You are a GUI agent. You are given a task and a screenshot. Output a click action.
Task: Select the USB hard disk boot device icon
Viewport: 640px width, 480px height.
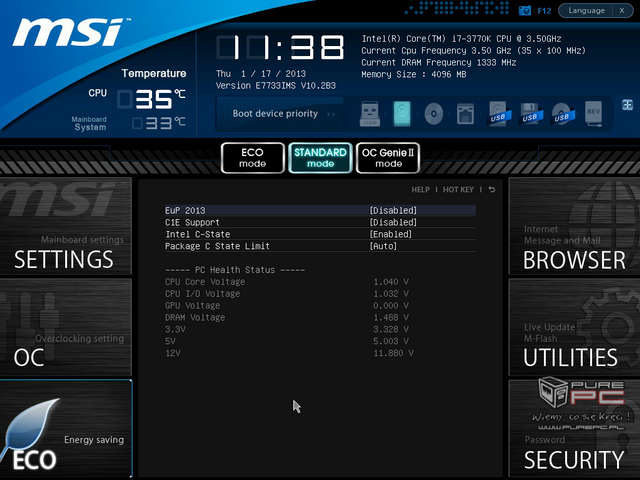(498, 113)
